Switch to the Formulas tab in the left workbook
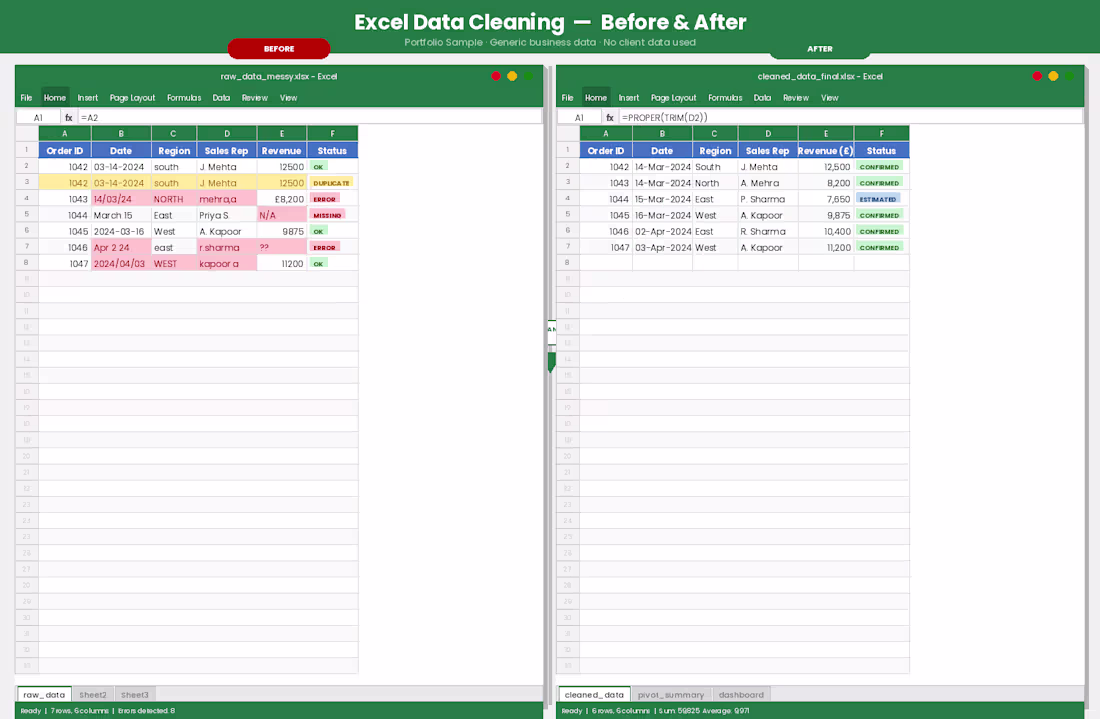1100x719 pixels. (x=184, y=97)
